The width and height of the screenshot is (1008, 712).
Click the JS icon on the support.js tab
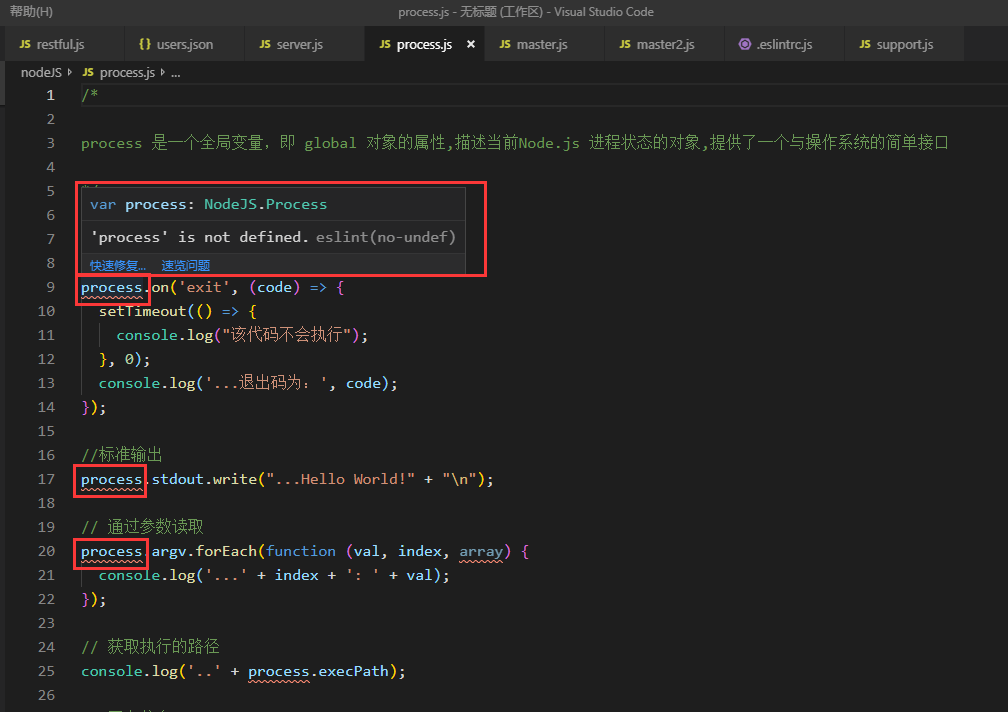867,44
